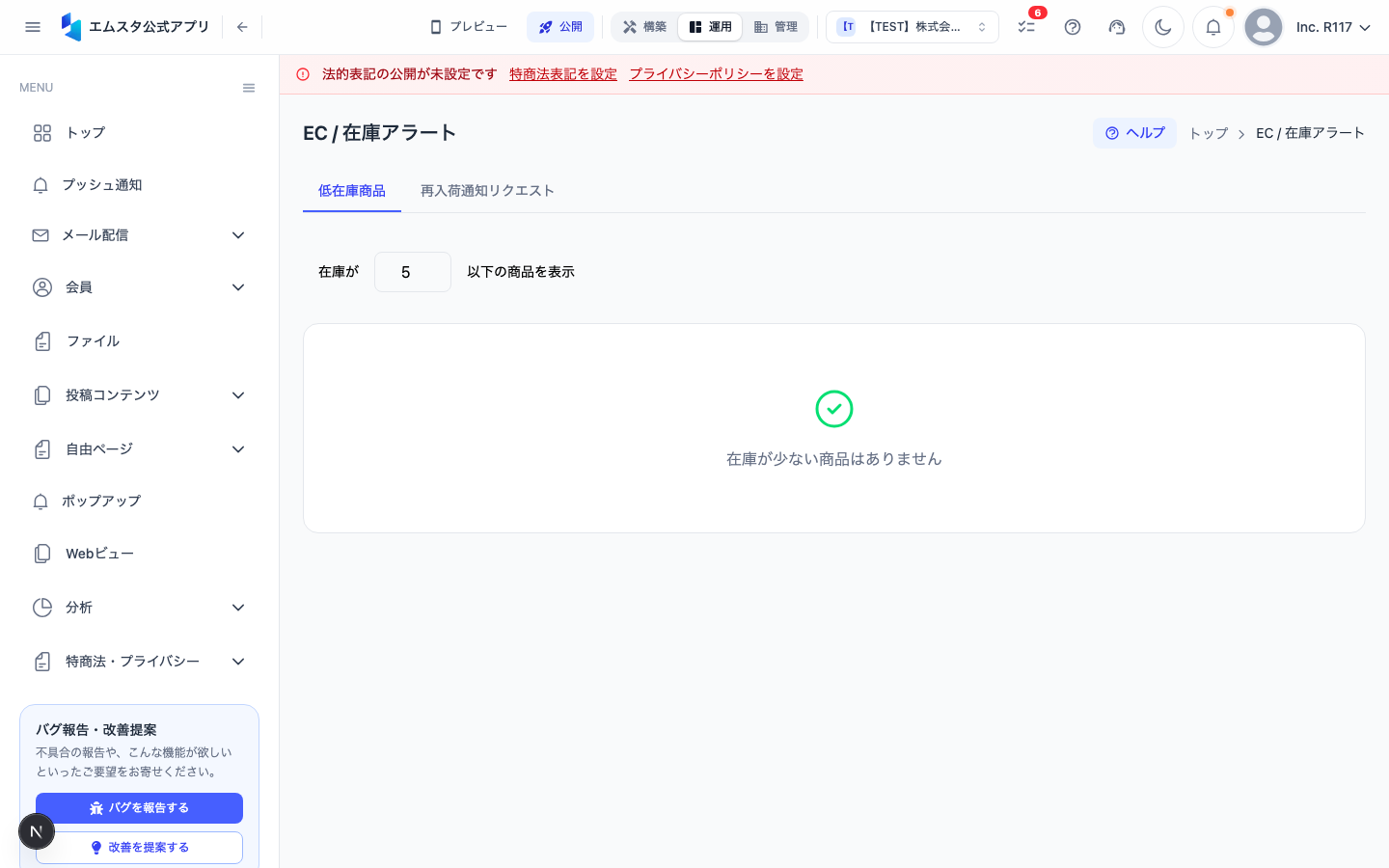
Task: Go back using the left arrow icon
Action: click(x=242, y=27)
